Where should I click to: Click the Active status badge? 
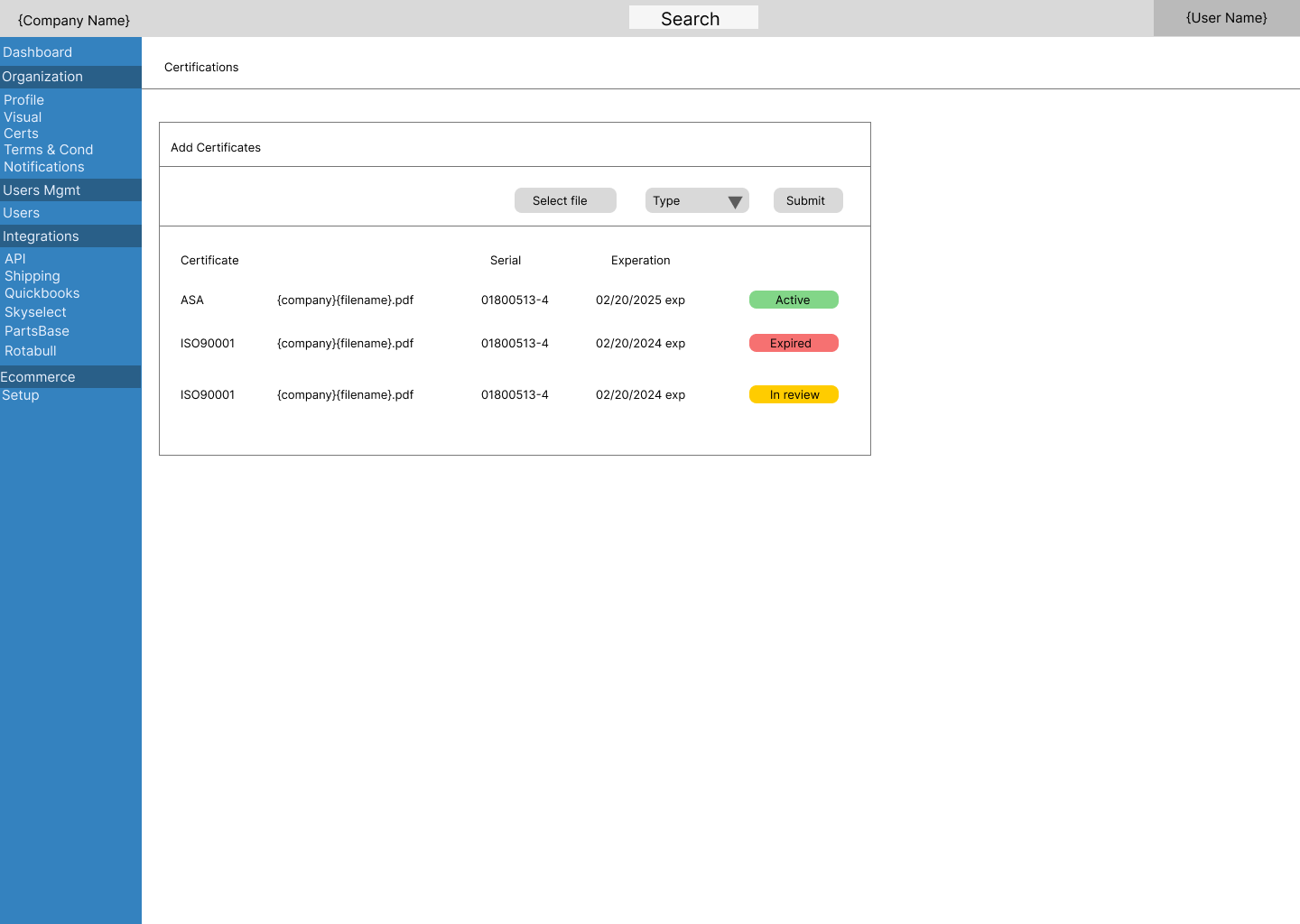794,300
